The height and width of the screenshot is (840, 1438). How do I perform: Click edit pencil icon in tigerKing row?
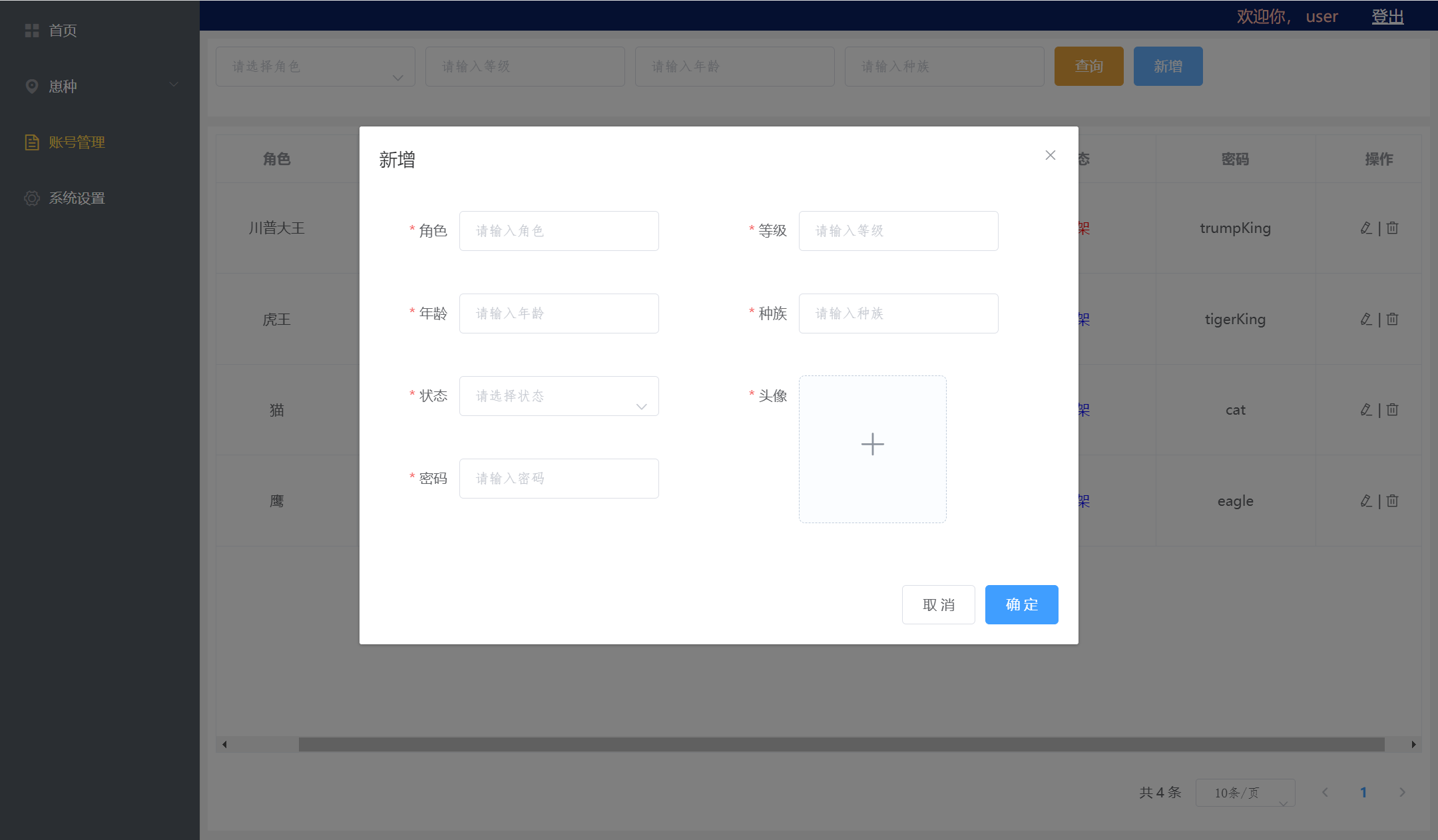[x=1366, y=319]
